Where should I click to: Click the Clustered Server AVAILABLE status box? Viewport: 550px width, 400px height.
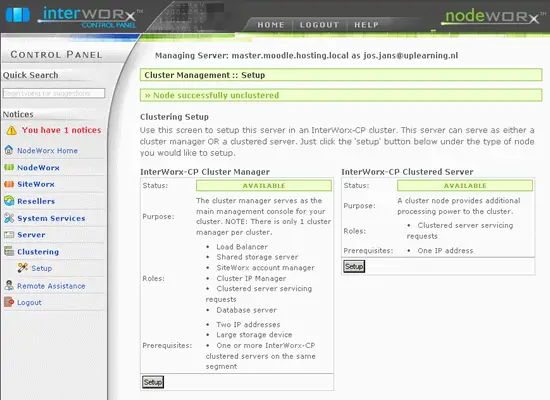(x=465, y=185)
